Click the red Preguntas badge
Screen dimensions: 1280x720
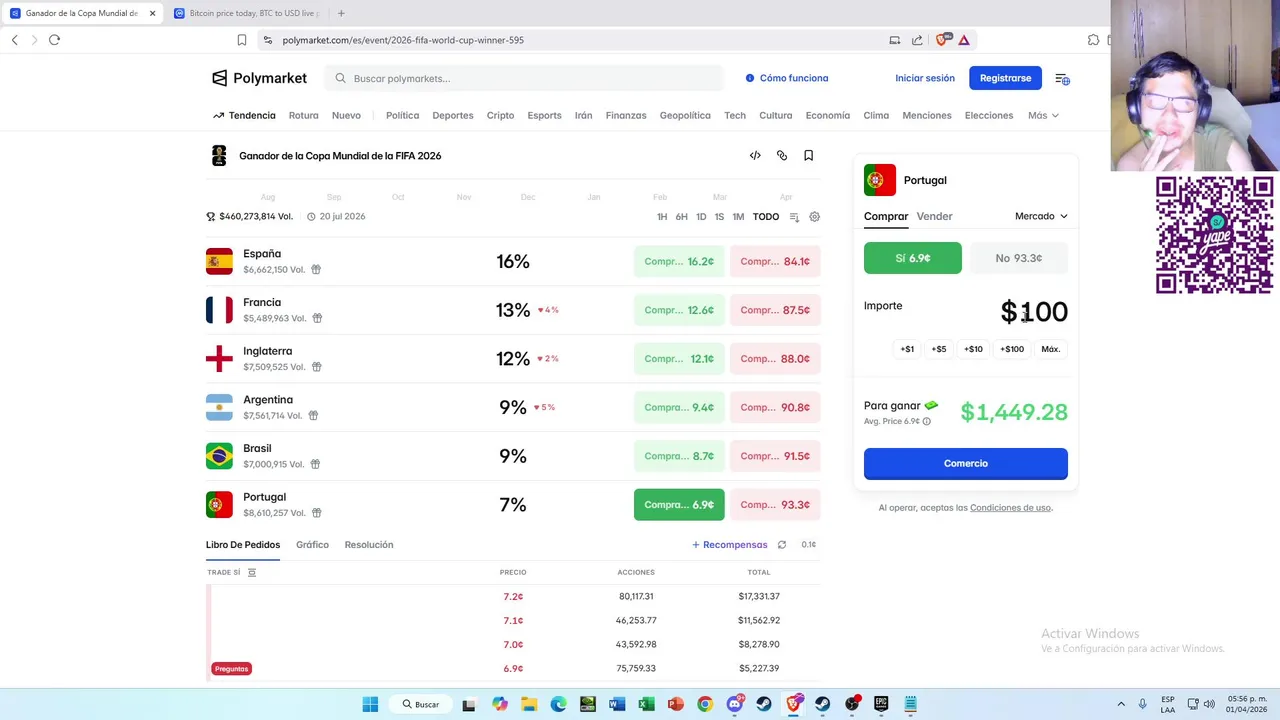point(231,669)
